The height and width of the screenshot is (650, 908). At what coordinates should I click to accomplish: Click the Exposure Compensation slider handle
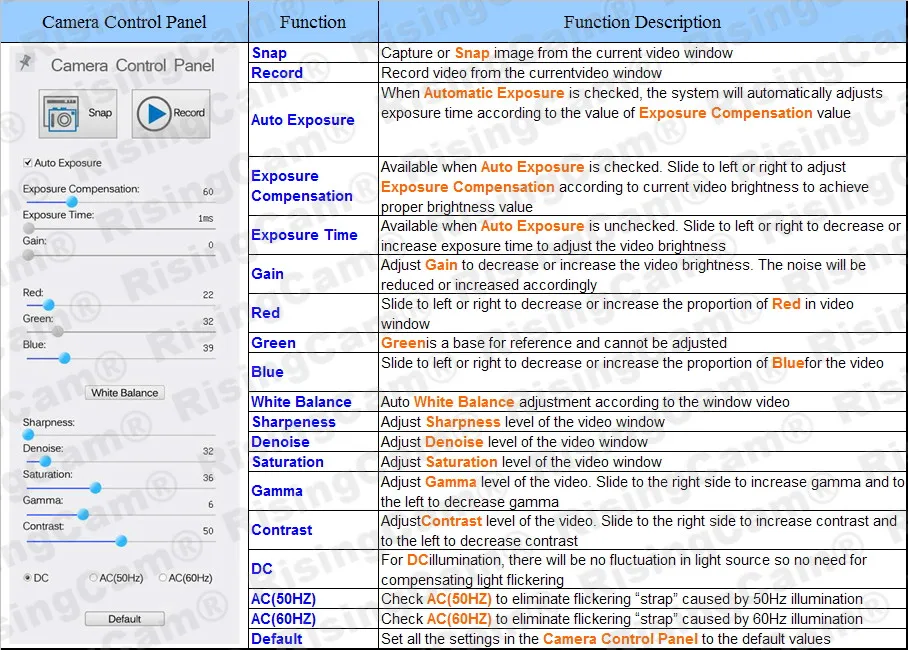(x=72, y=202)
